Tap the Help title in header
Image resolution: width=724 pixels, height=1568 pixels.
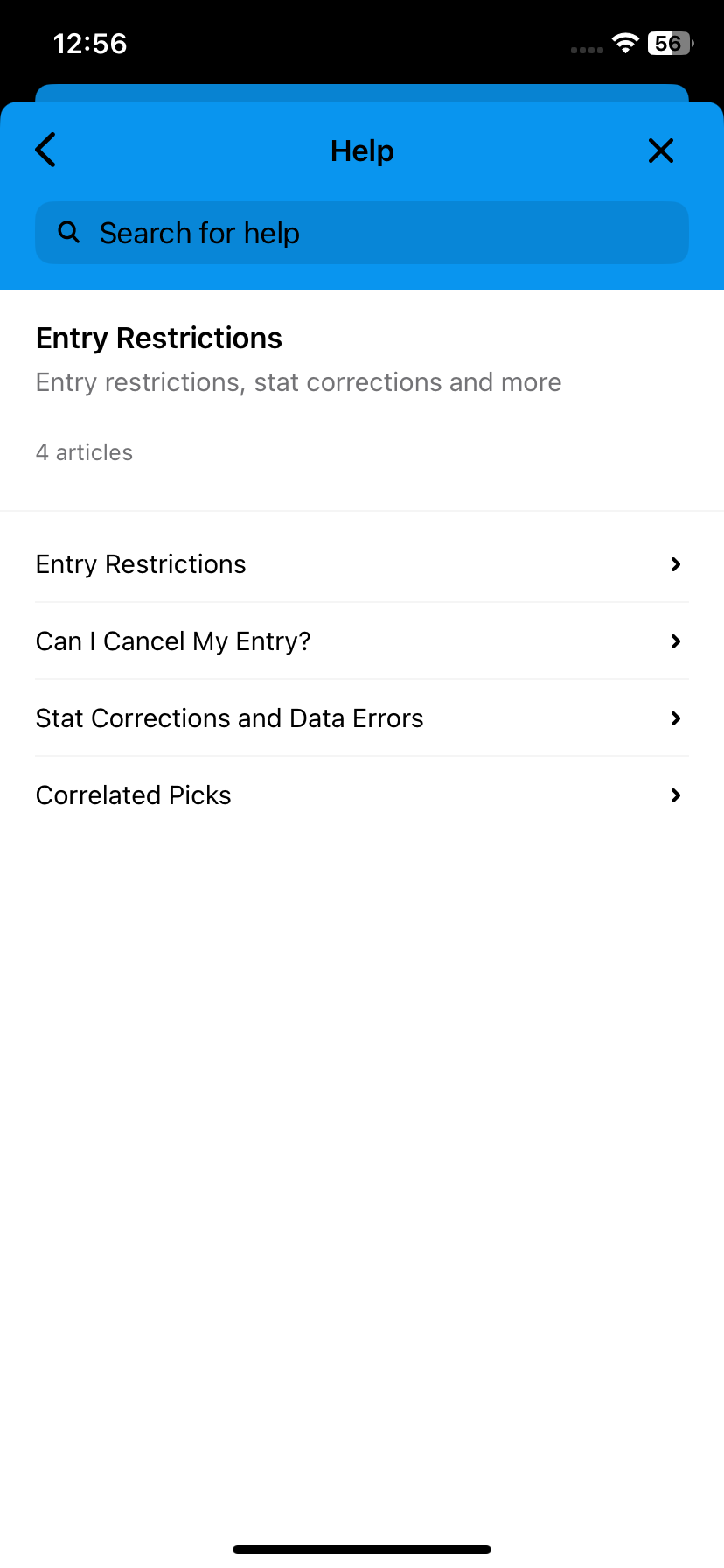[x=362, y=150]
